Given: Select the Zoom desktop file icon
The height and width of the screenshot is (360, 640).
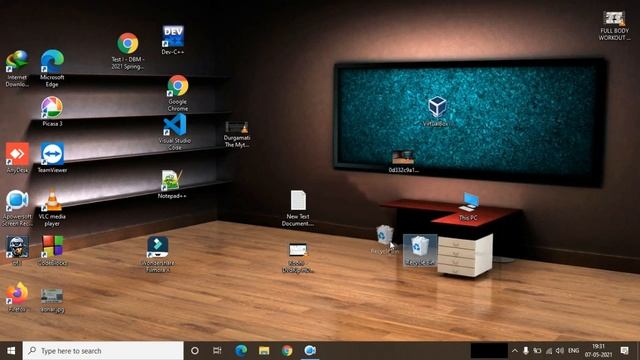Looking at the screenshot, I should [298, 258].
